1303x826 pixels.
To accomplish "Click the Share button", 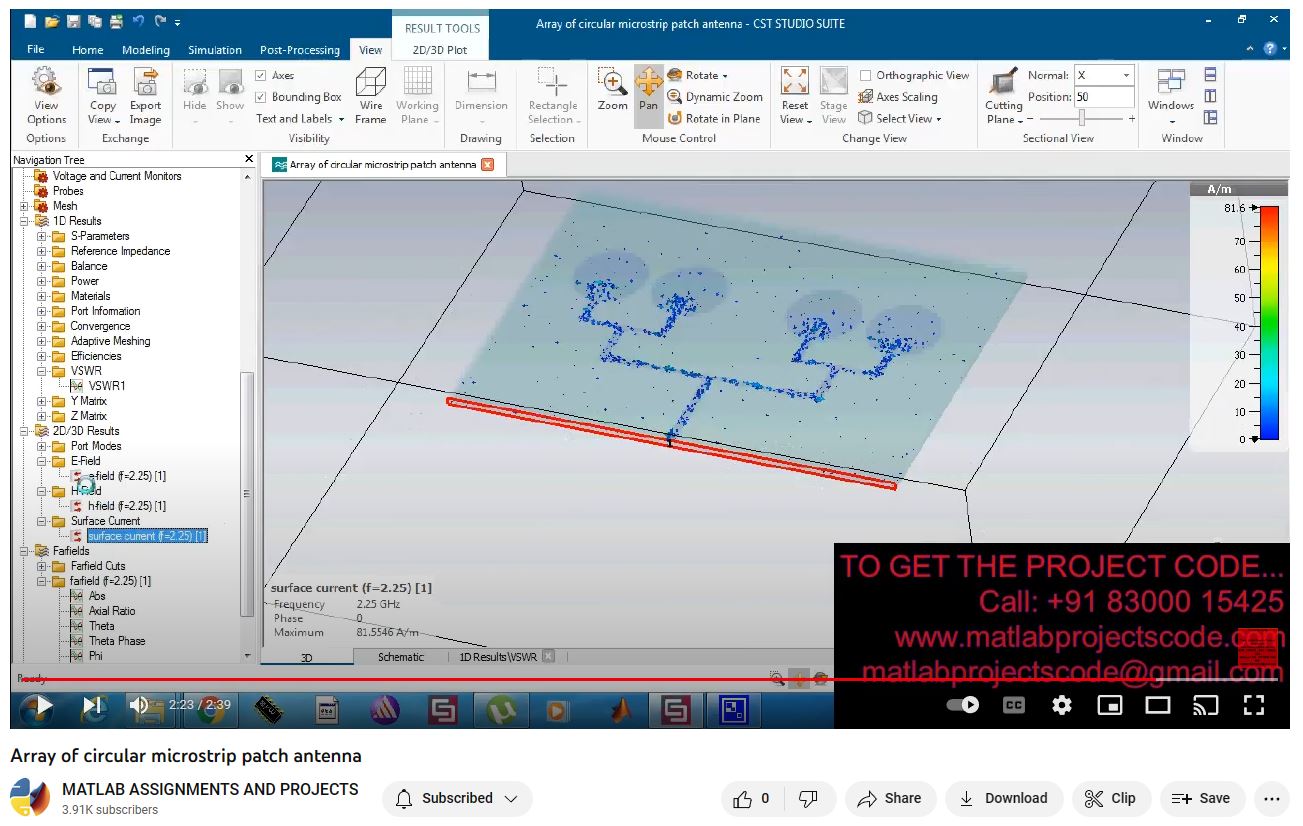I will click(x=890, y=798).
